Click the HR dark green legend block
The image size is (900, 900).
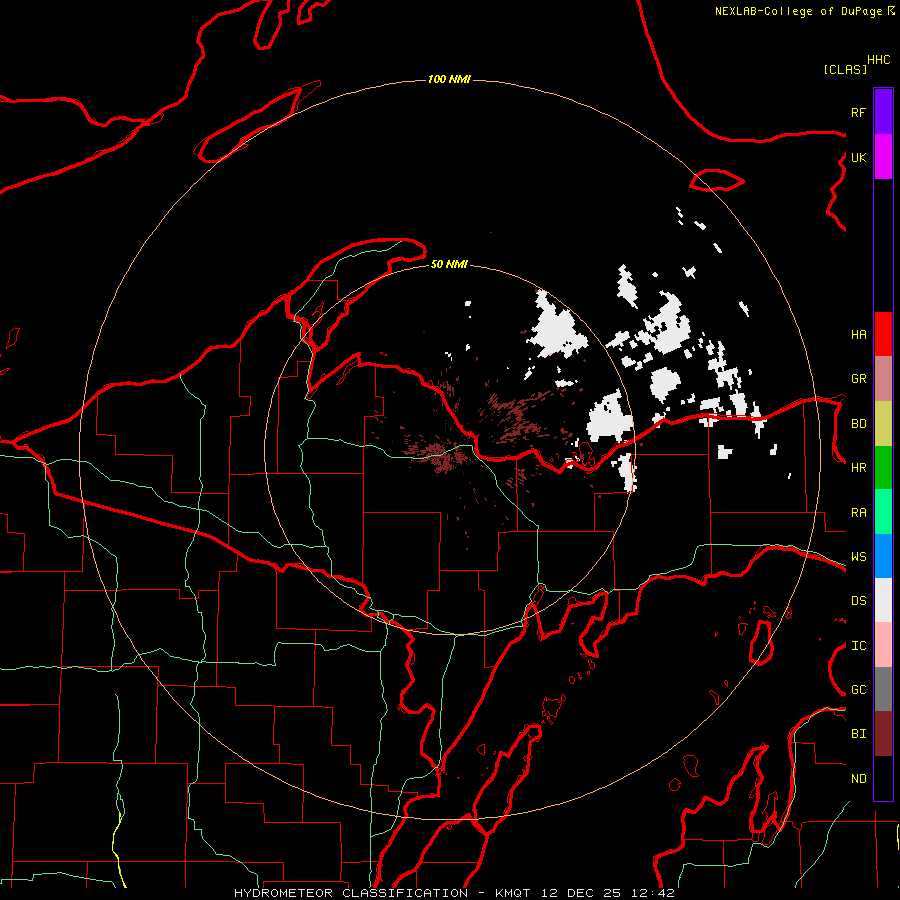pos(883,467)
